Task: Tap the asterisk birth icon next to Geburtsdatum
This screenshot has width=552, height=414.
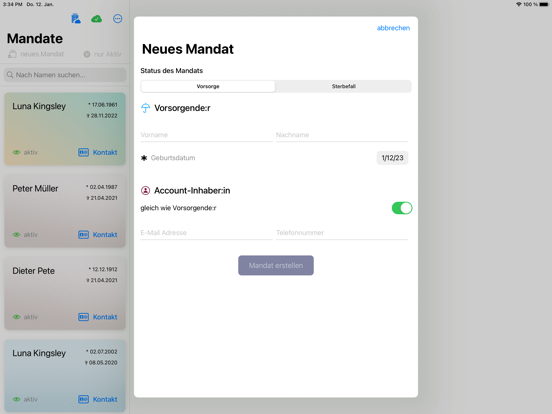Action: [144, 158]
